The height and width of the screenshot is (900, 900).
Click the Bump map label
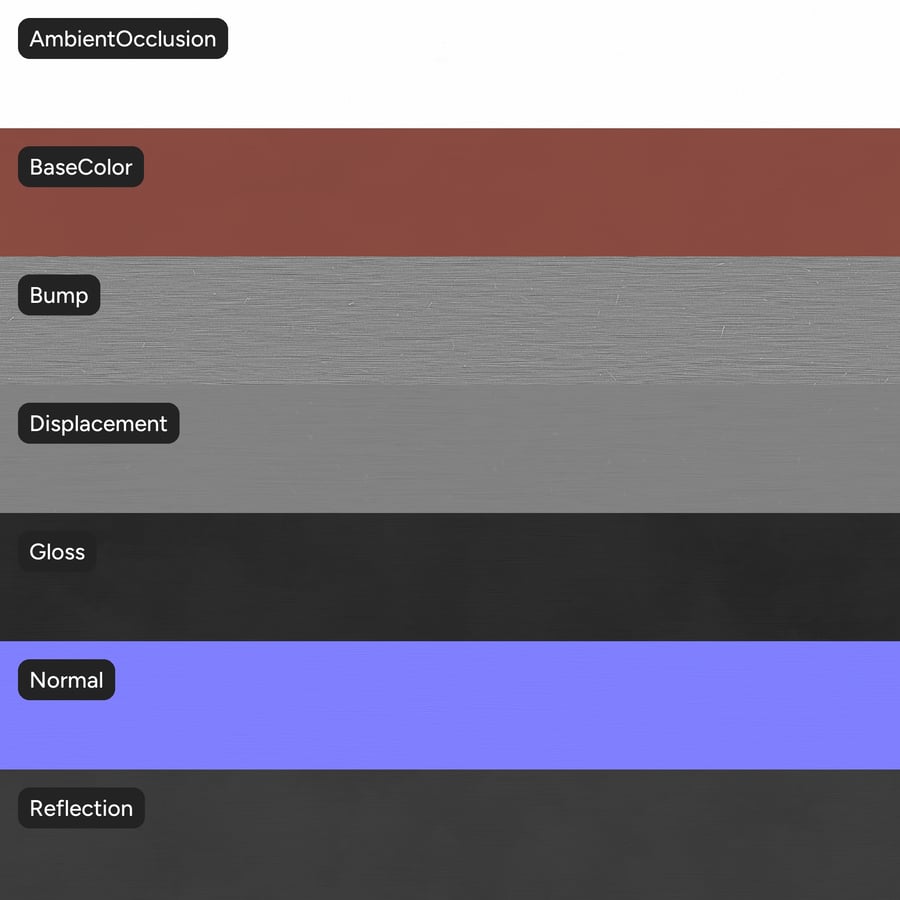click(x=59, y=295)
